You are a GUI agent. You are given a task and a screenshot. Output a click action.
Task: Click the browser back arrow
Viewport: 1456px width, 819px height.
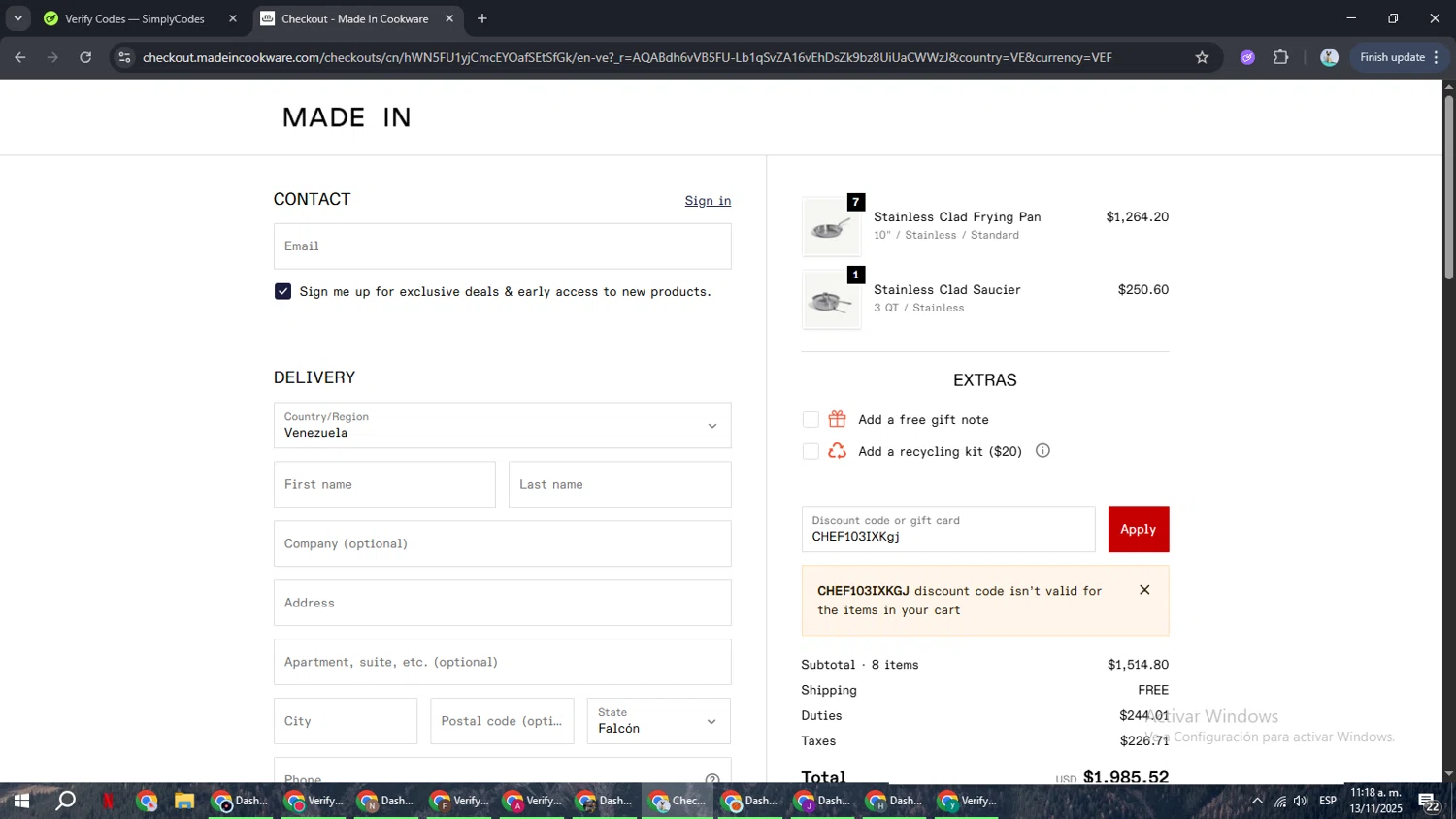click(20, 57)
